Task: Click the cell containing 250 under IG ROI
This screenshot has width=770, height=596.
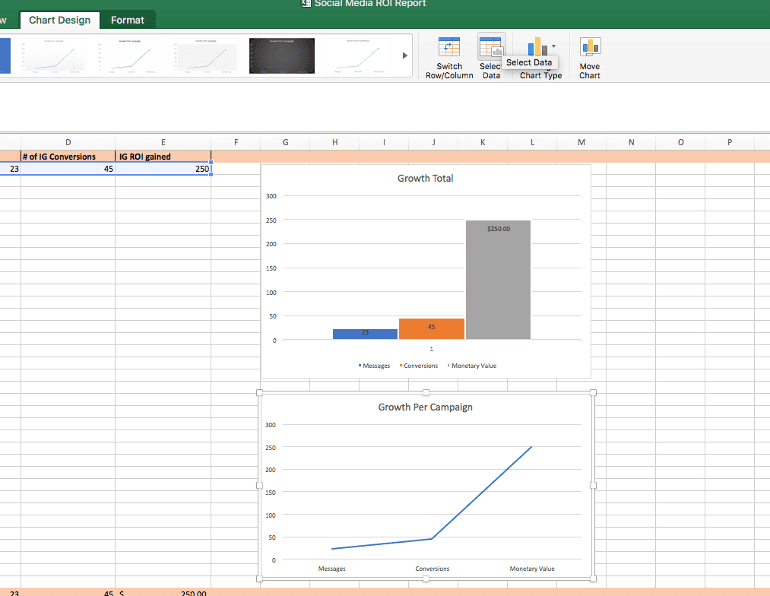Action: 163,169
